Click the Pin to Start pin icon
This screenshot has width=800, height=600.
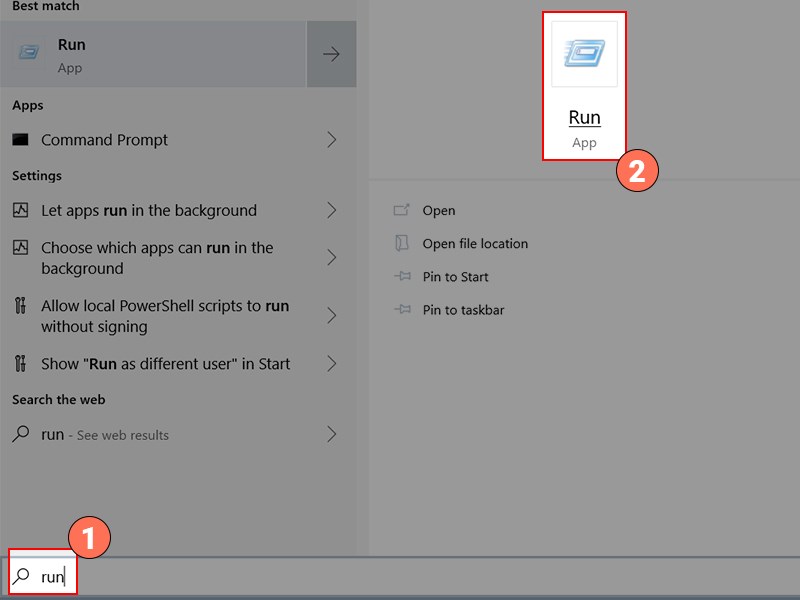402,277
